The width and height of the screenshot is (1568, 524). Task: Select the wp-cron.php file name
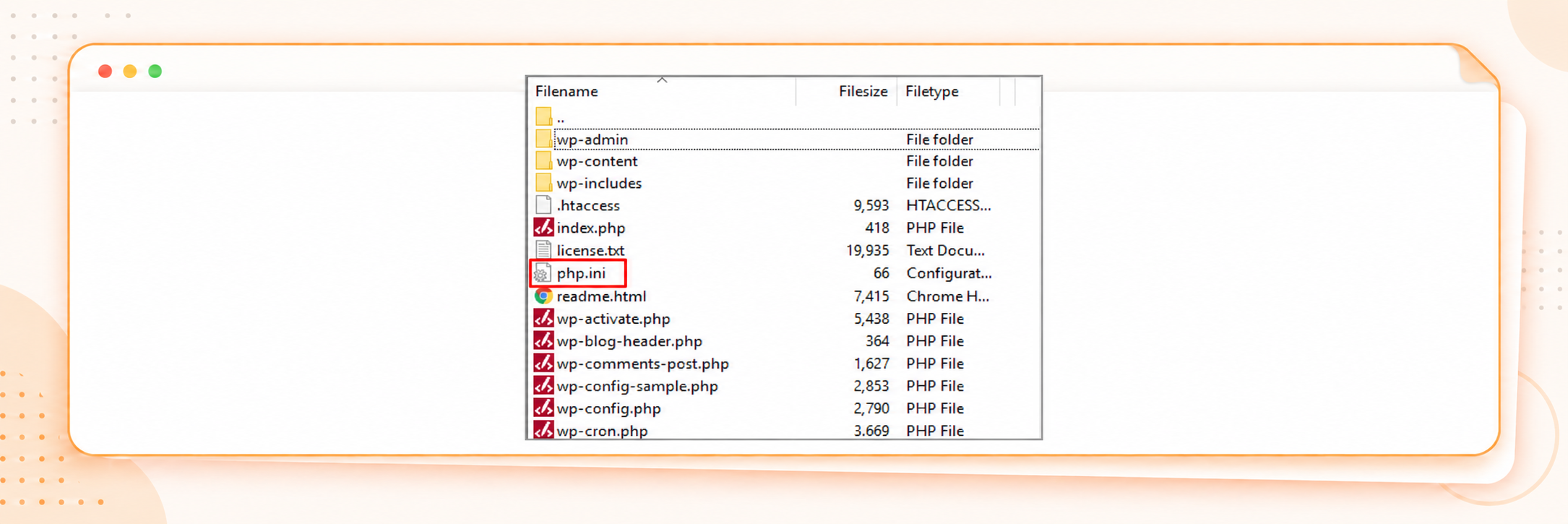[x=602, y=431]
